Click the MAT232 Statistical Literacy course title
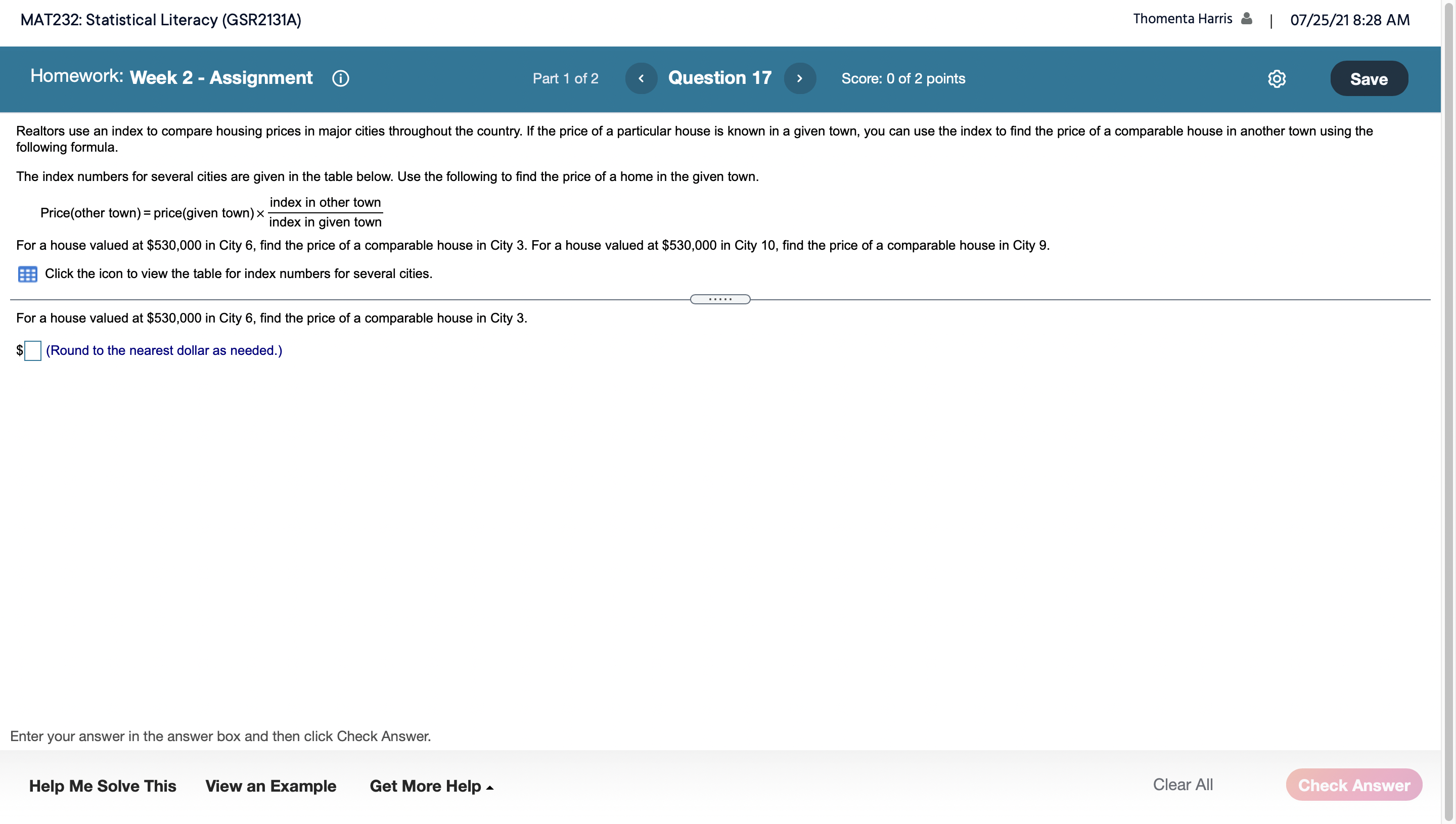Image resolution: width=1456 pixels, height=824 pixels. (161, 20)
